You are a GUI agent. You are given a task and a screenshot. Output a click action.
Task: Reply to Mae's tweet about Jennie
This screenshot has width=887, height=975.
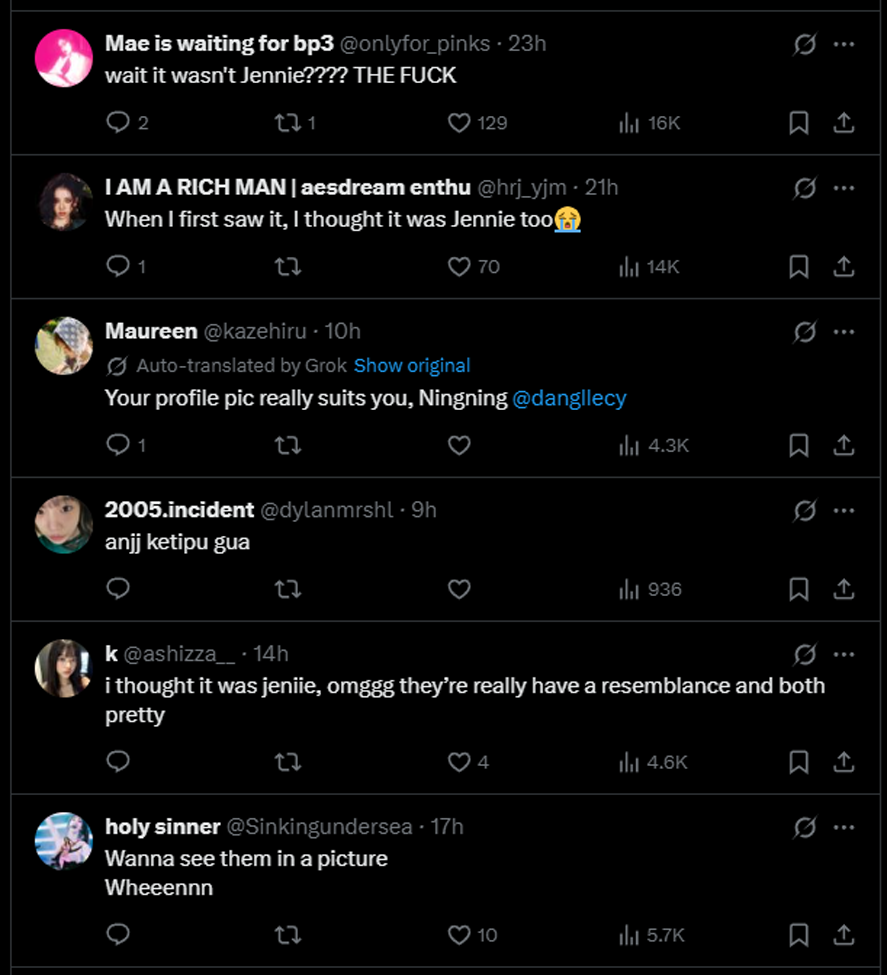coord(119,123)
